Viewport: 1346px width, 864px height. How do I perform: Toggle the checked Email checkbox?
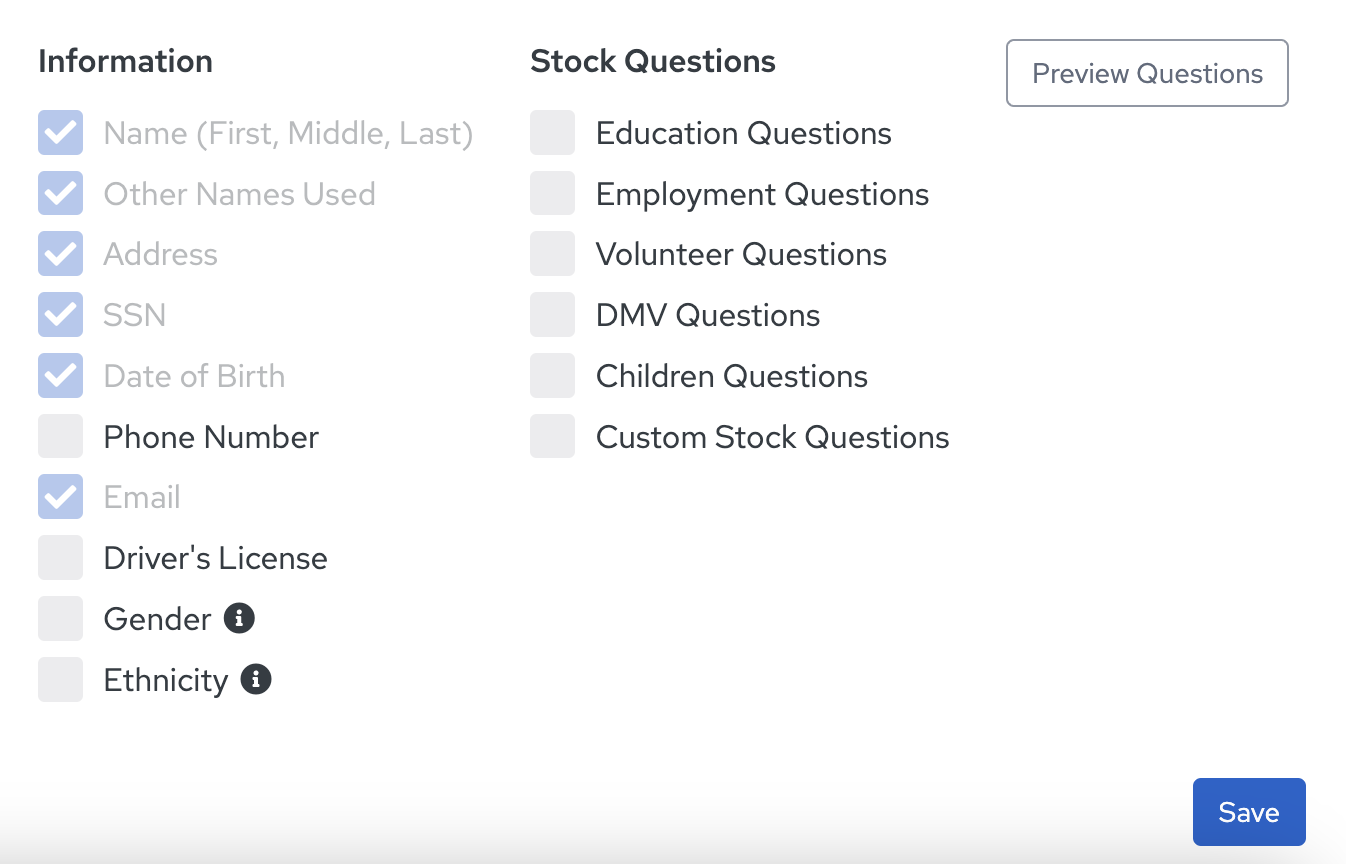[x=61, y=497]
